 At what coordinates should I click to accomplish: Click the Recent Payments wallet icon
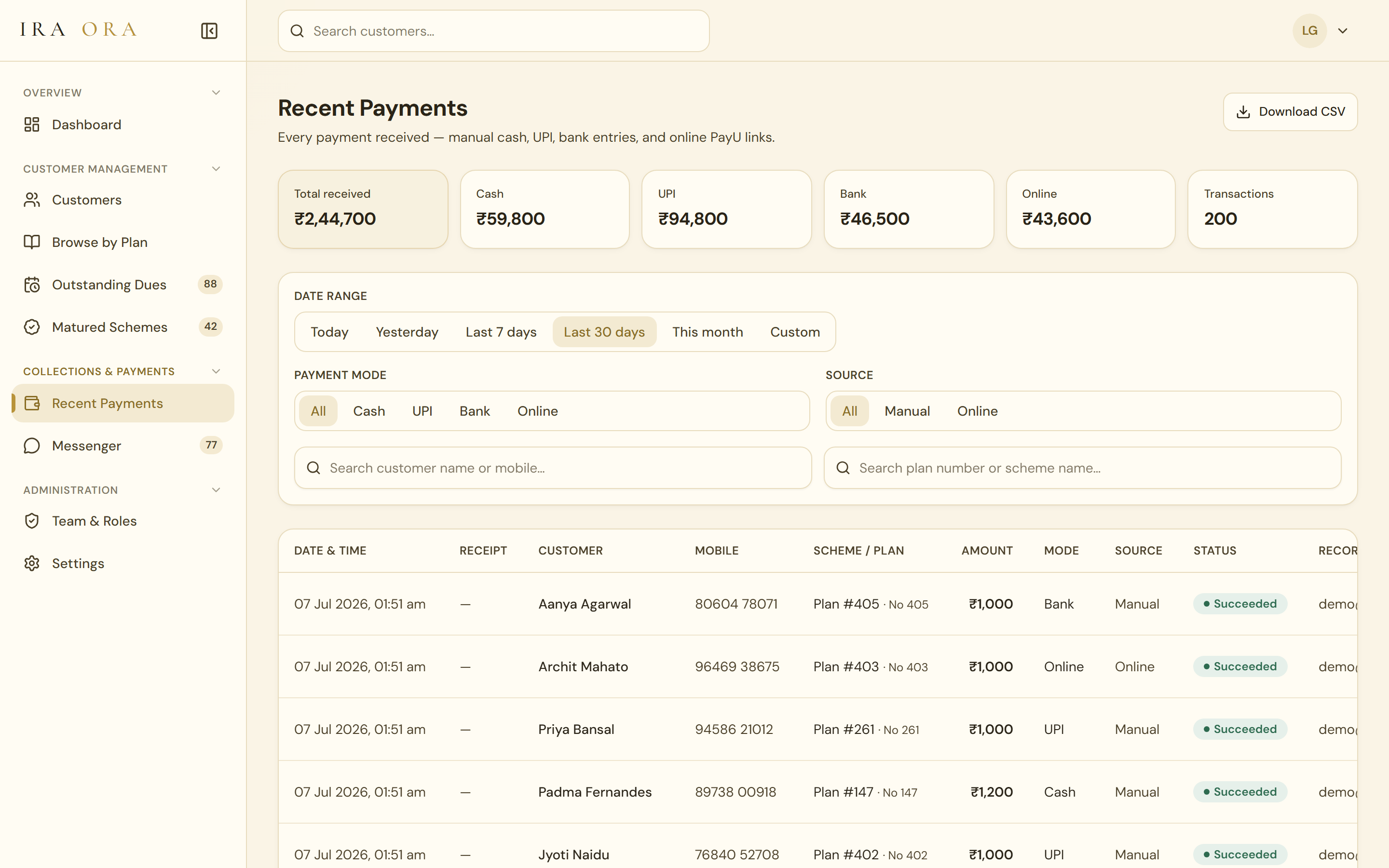coord(31,404)
